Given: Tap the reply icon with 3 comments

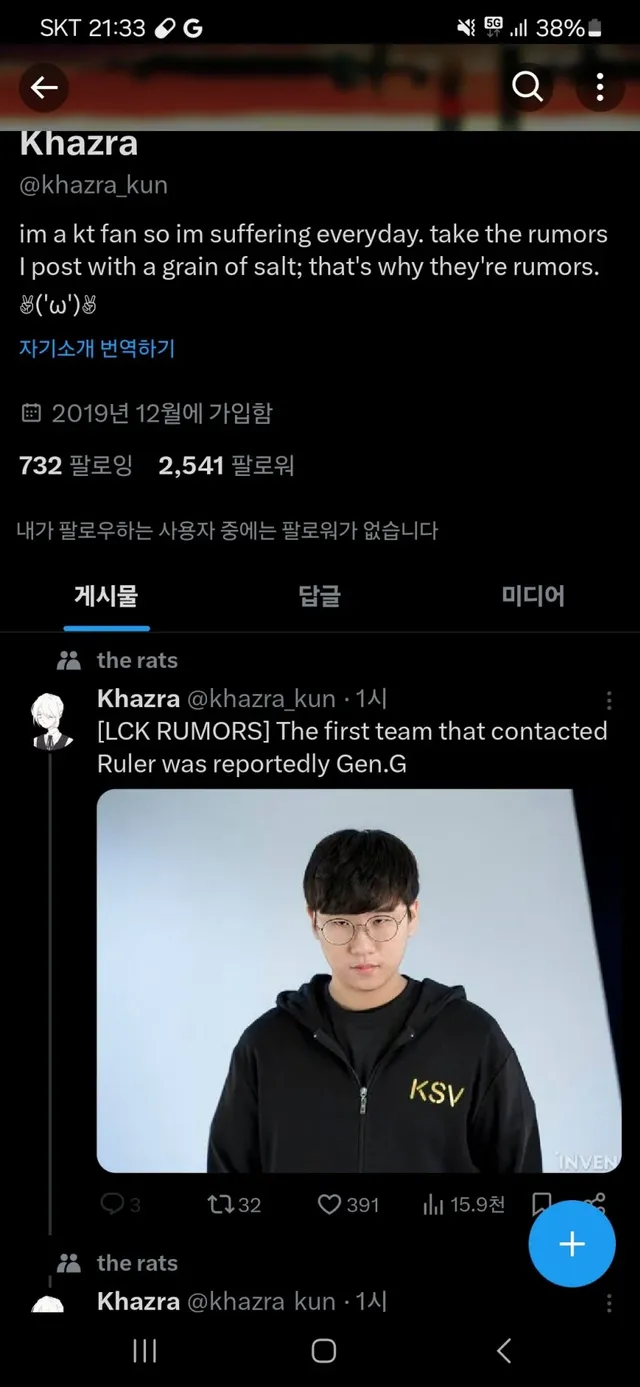Looking at the screenshot, I should [120, 1205].
